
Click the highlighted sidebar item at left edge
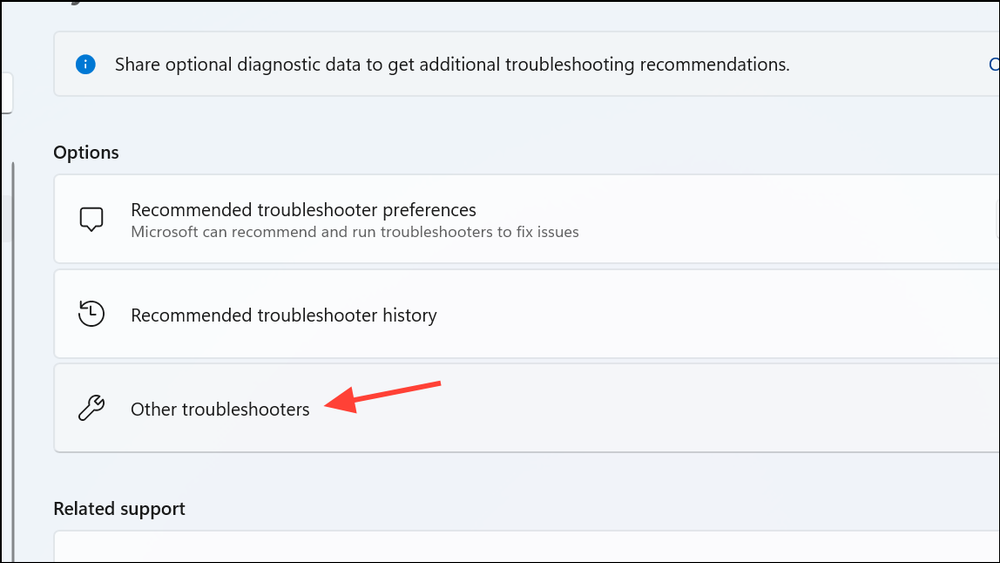point(6,219)
